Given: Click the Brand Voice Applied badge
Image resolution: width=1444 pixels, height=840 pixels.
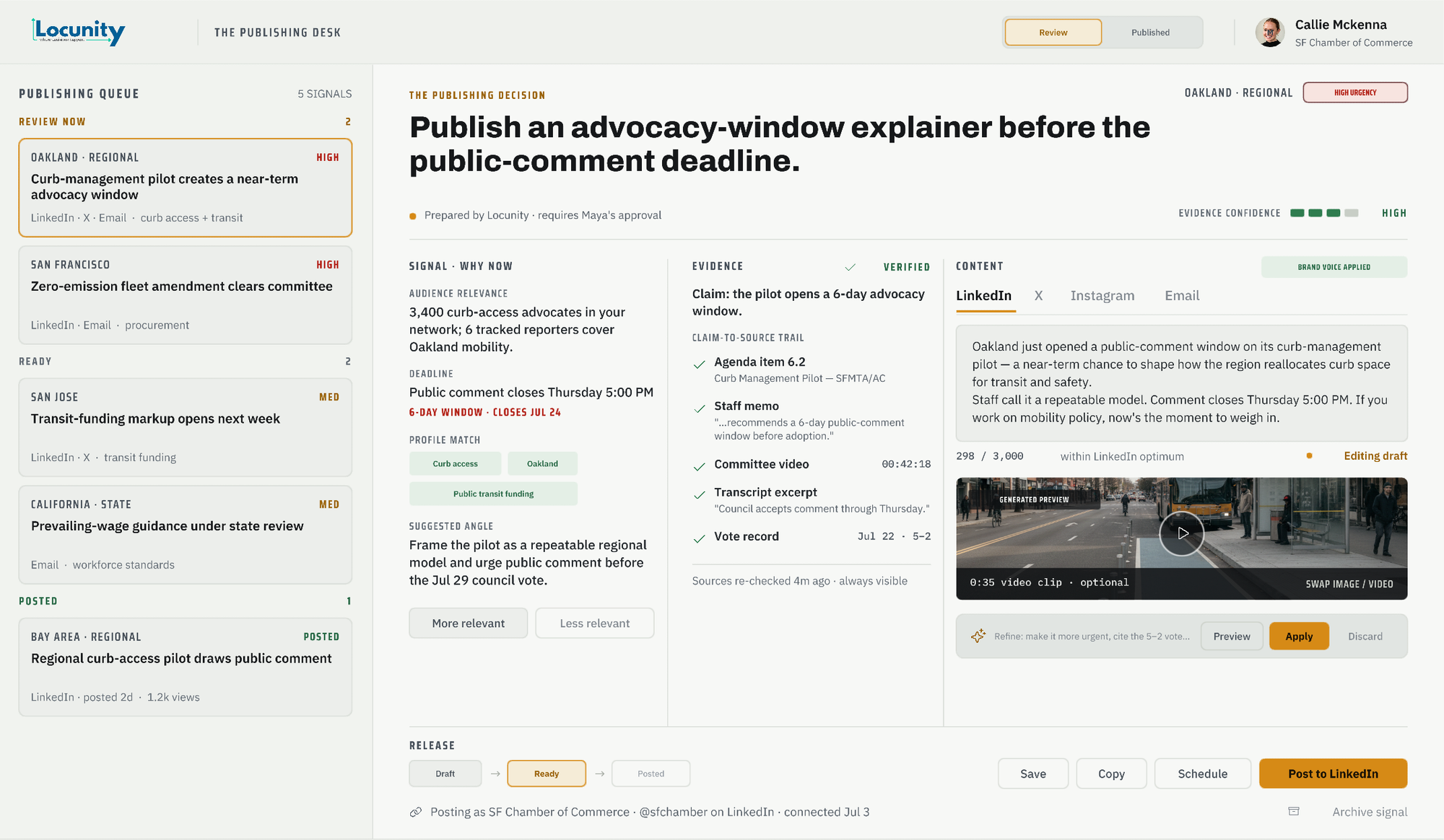Looking at the screenshot, I should [1334, 267].
